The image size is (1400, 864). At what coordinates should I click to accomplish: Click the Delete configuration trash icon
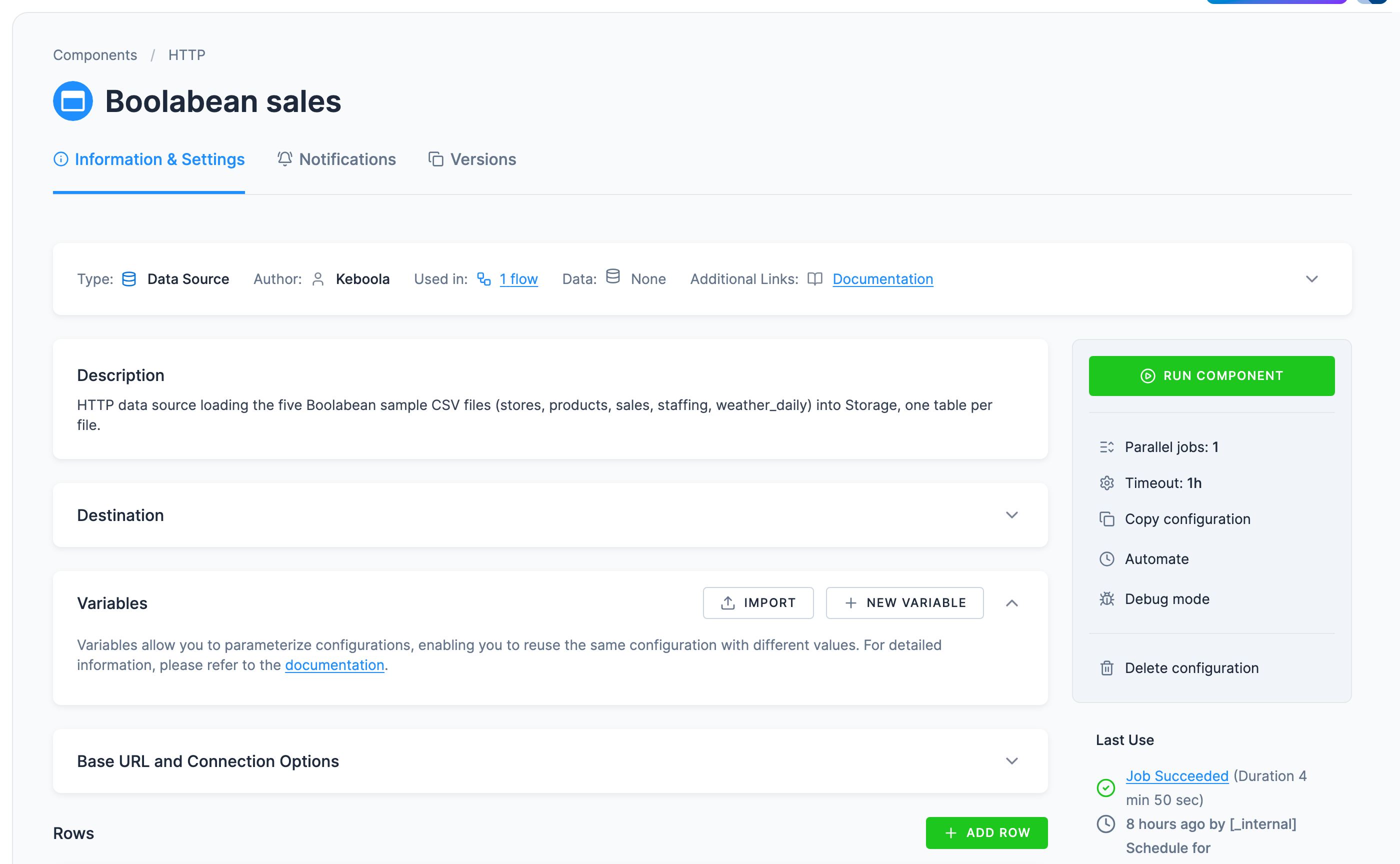pos(1107,668)
